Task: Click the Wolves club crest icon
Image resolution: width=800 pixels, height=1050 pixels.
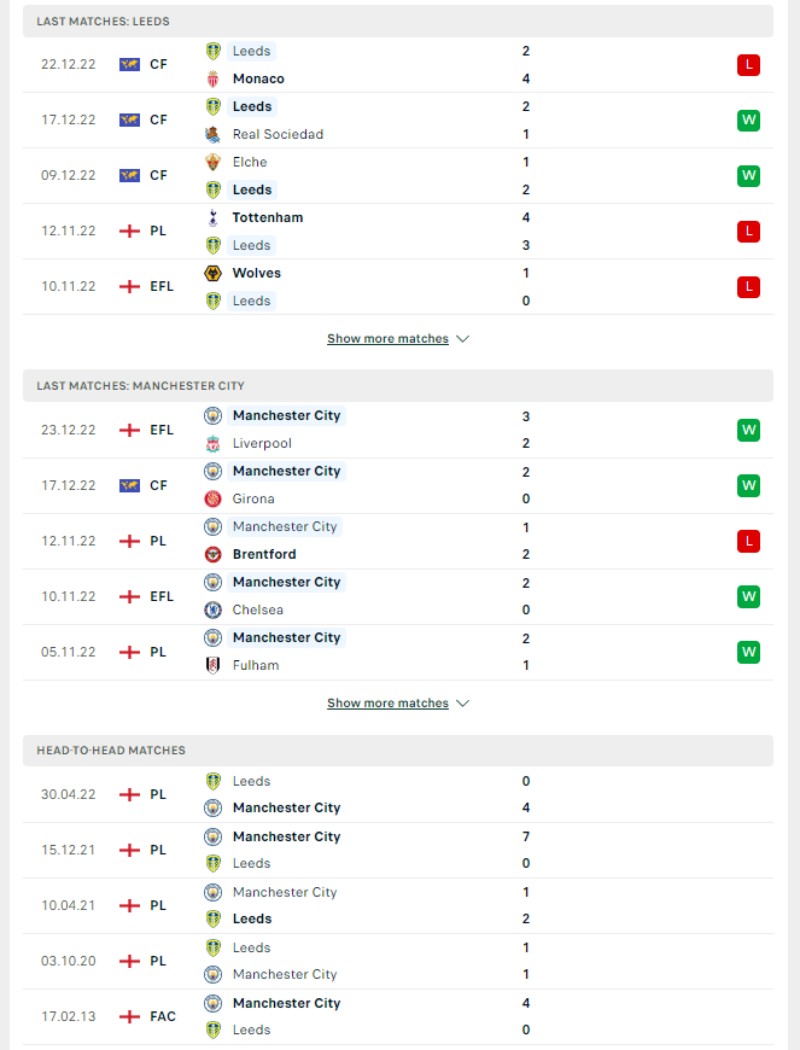Action: pyautogui.click(x=213, y=273)
